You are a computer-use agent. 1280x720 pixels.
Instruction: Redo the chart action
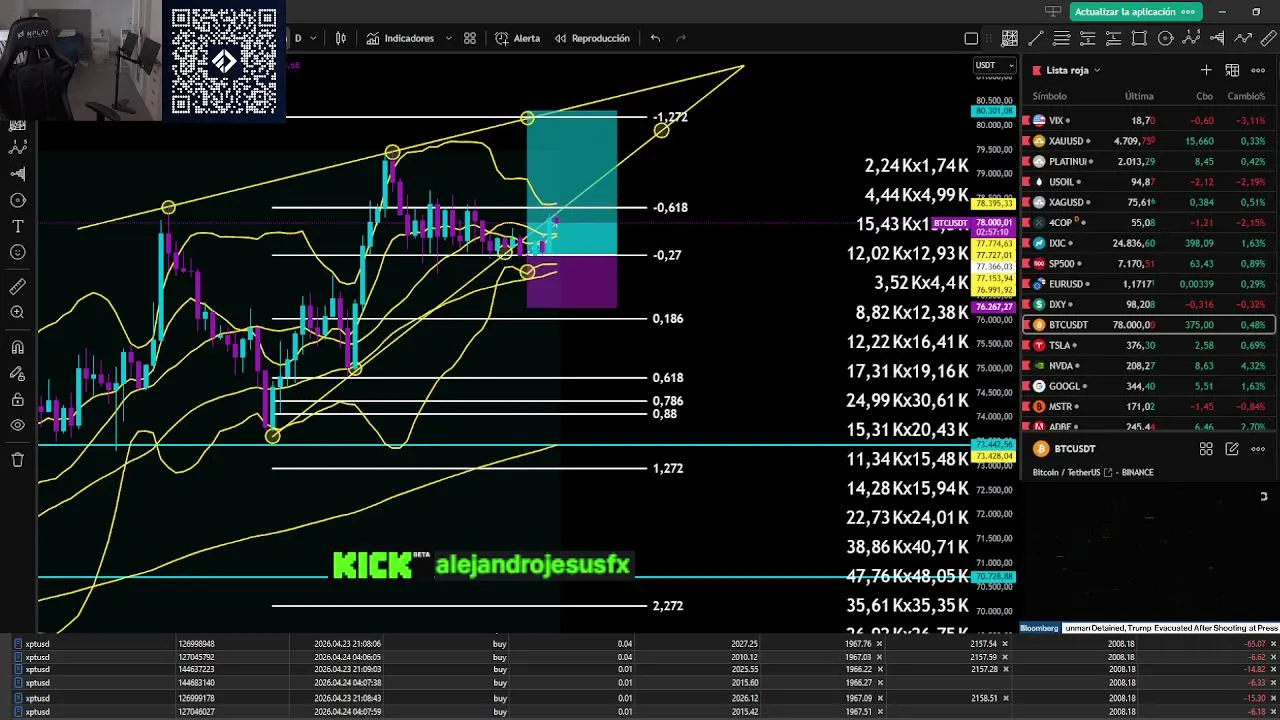point(681,38)
